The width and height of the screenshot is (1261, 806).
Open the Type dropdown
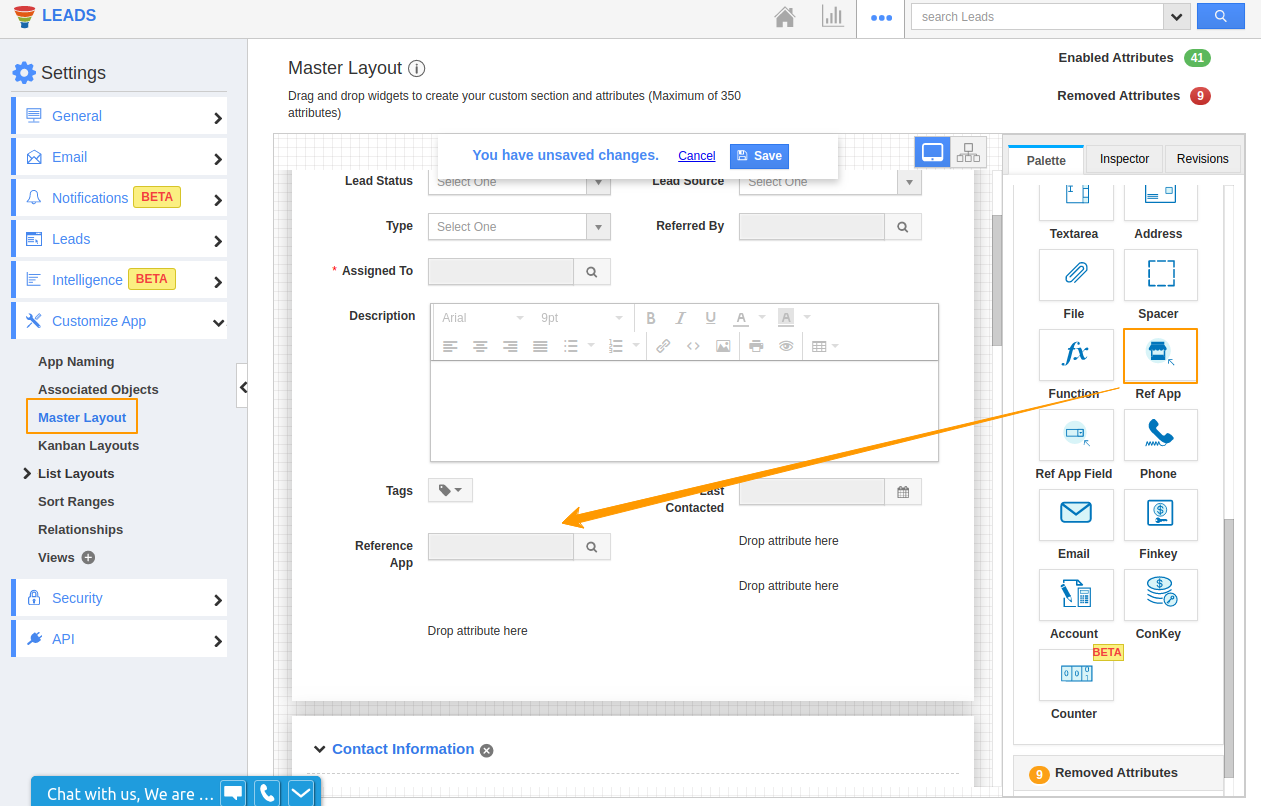[x=518, y=227]
